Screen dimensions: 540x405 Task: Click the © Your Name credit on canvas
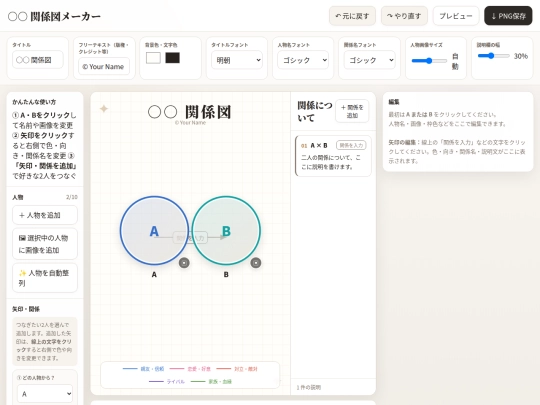[x=190, y=123]
